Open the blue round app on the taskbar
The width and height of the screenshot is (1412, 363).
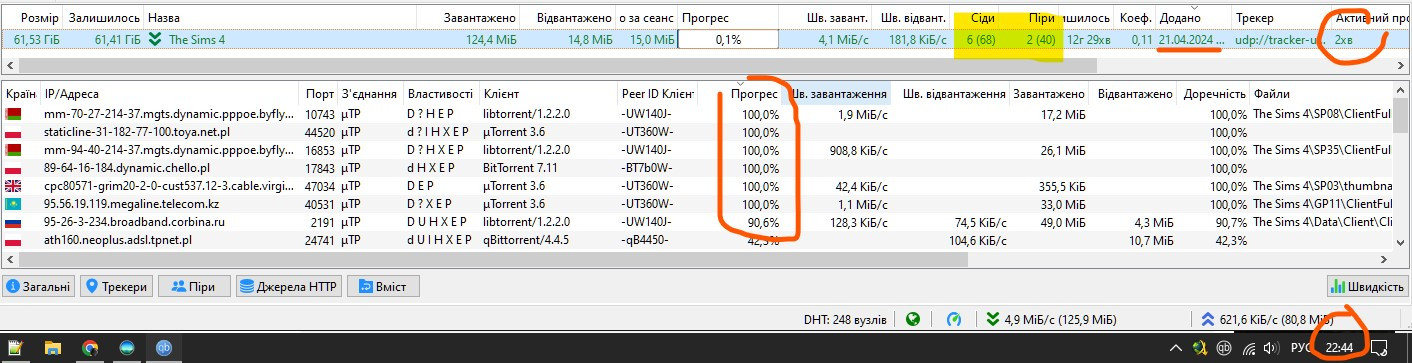(127, 348)
